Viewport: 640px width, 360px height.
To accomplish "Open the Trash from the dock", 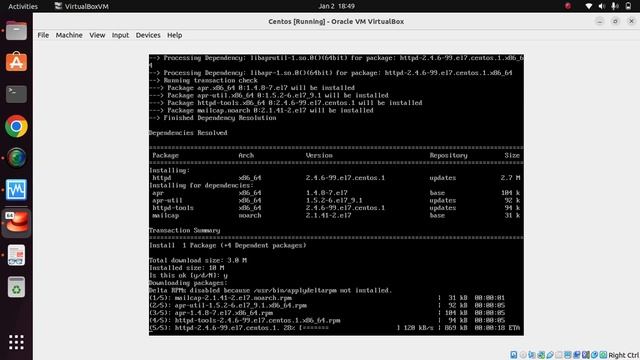I will click(16, 287).
